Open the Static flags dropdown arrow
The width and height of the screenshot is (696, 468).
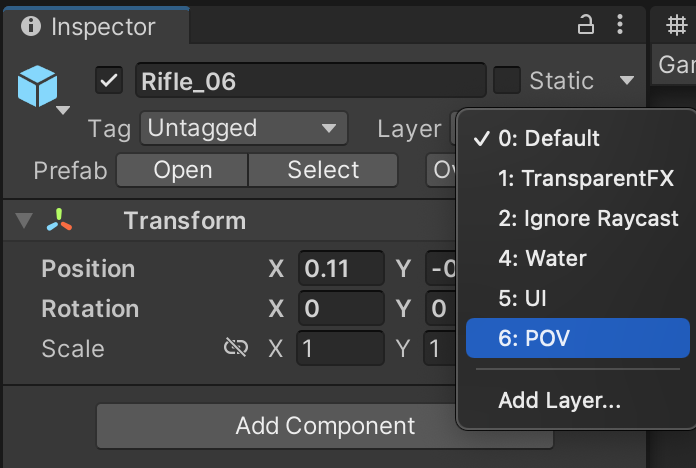click(x=627, y=81)
